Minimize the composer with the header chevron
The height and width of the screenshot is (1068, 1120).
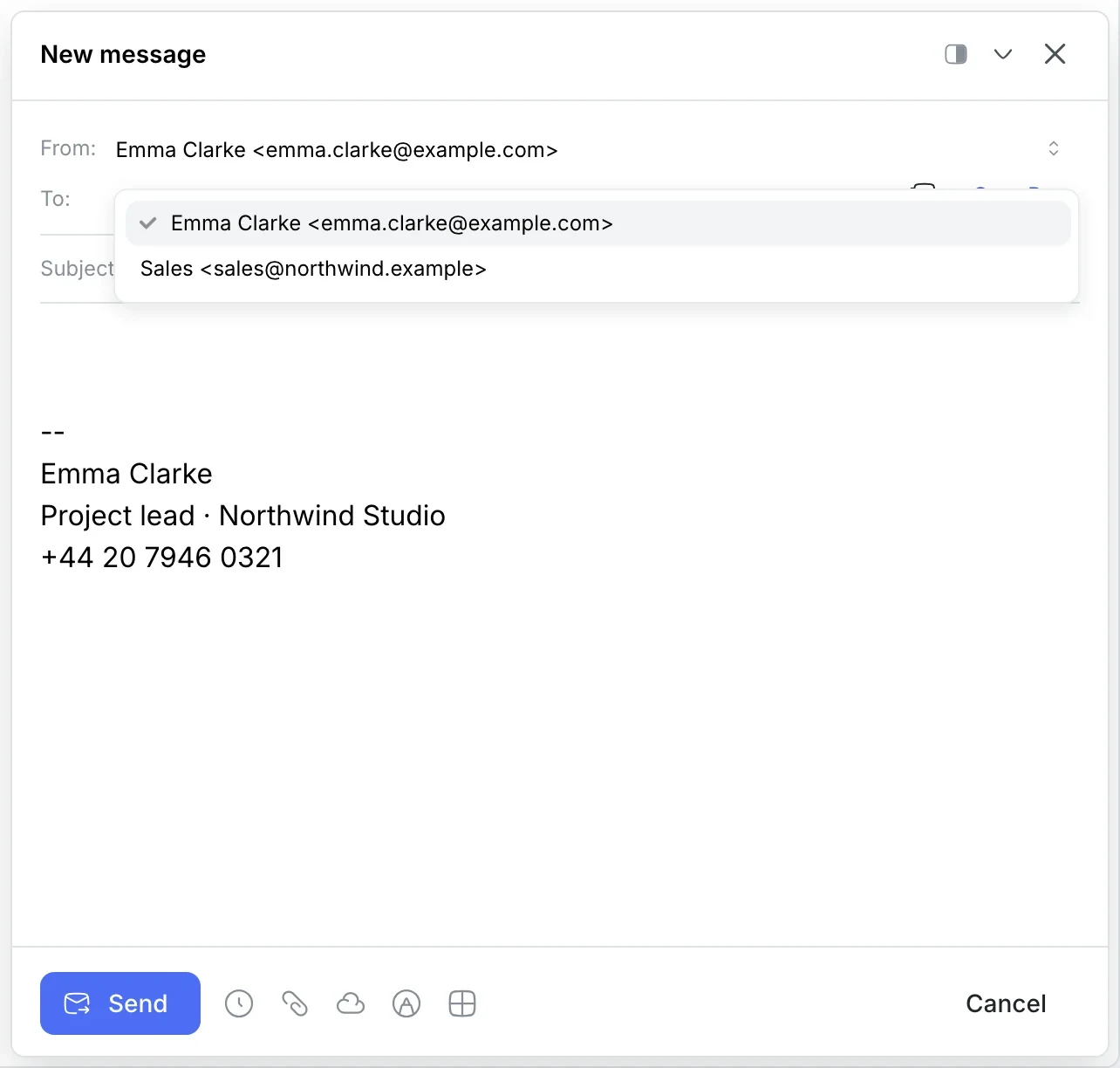point(1003,54)
